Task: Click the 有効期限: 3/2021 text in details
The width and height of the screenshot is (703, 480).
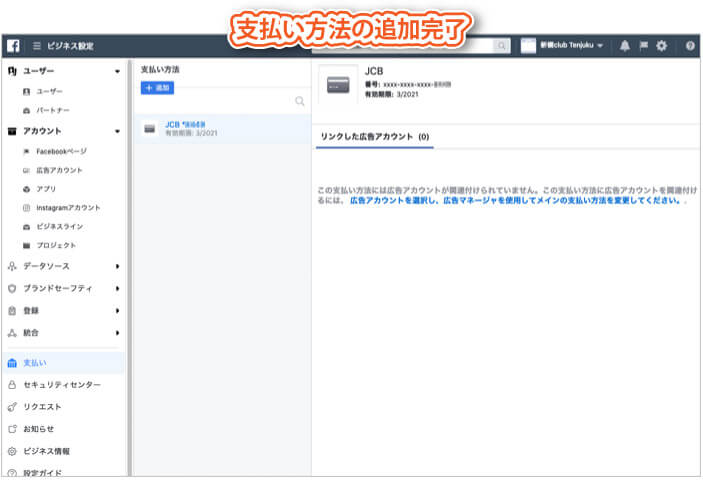Action: [x=392, y=95]
